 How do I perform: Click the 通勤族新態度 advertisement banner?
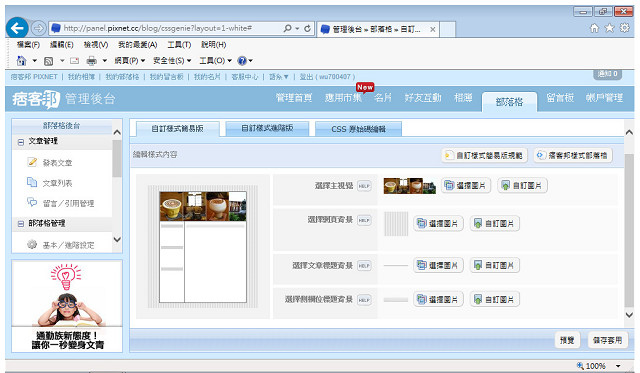tap(67, 306)
